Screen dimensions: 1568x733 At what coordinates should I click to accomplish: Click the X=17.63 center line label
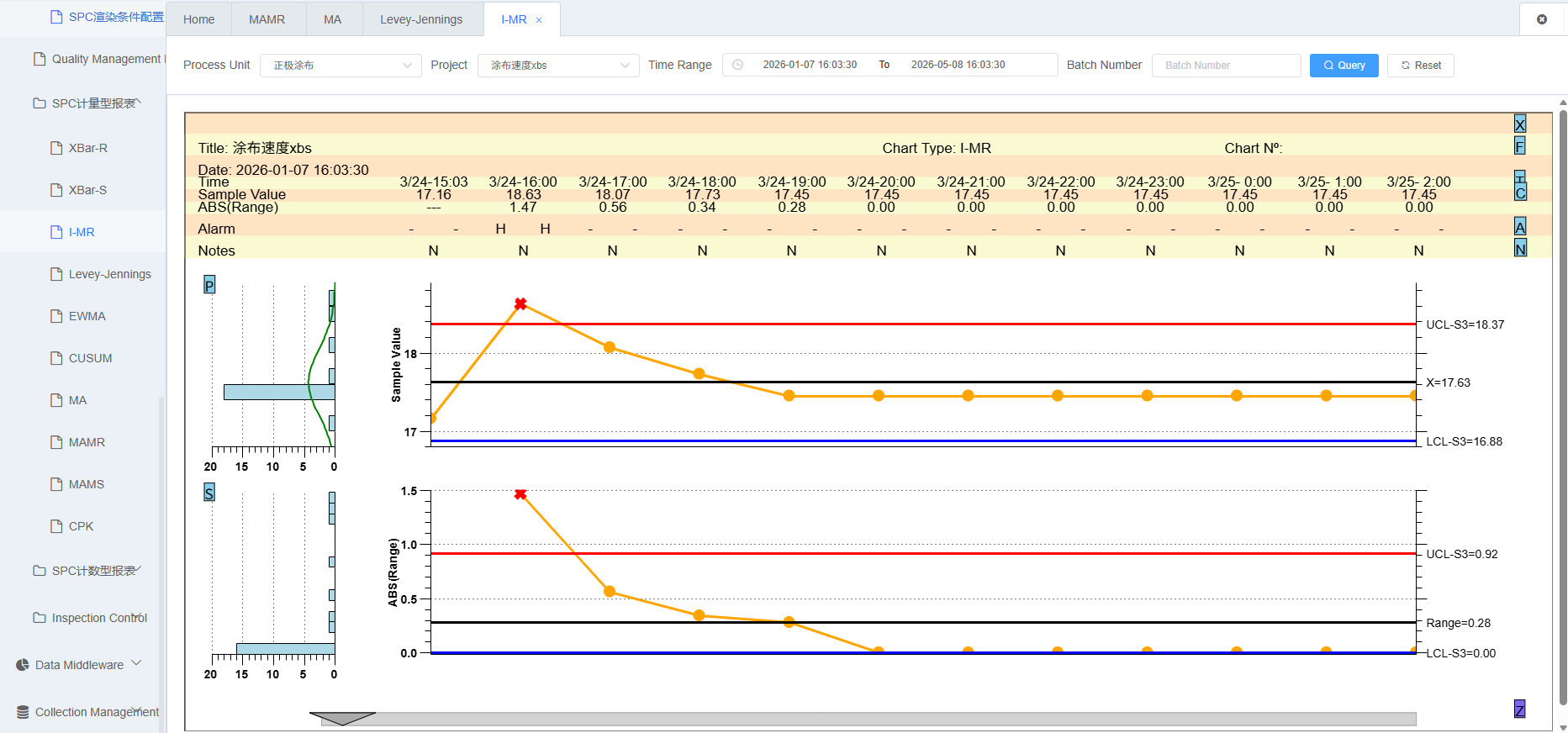(x=1448, y=382)
